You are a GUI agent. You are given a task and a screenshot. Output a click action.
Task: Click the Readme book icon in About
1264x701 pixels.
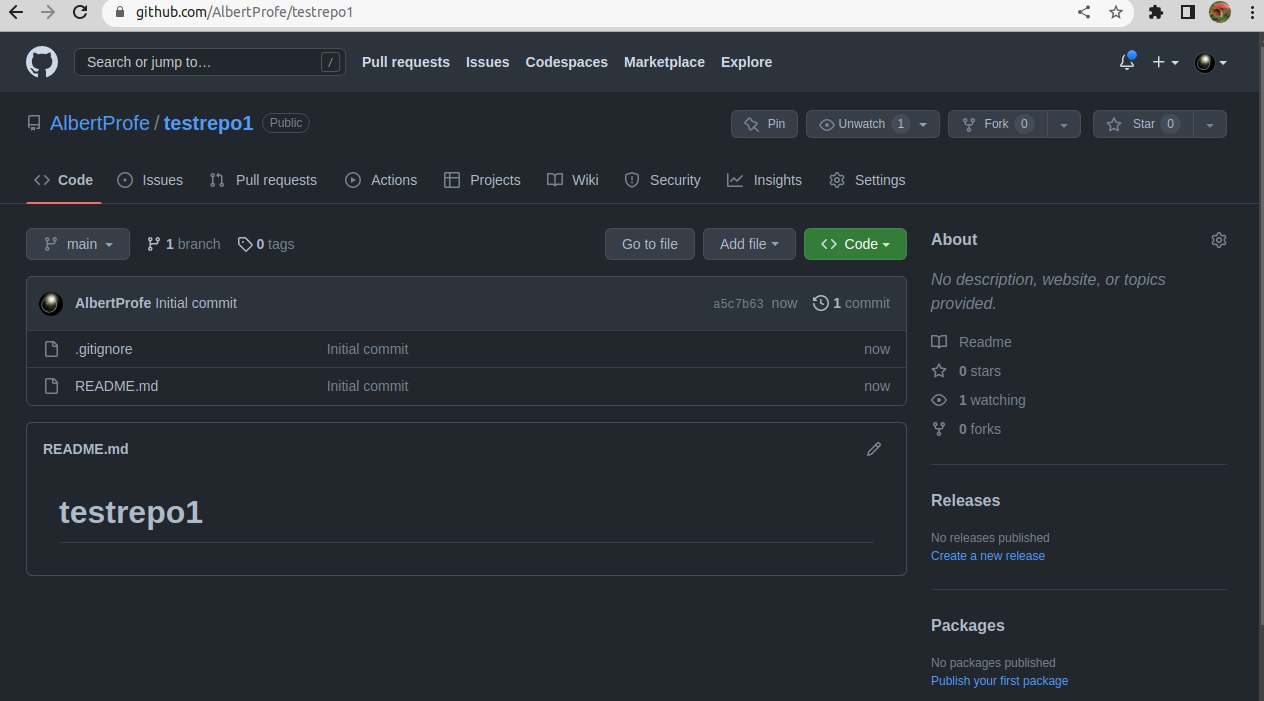939,342
